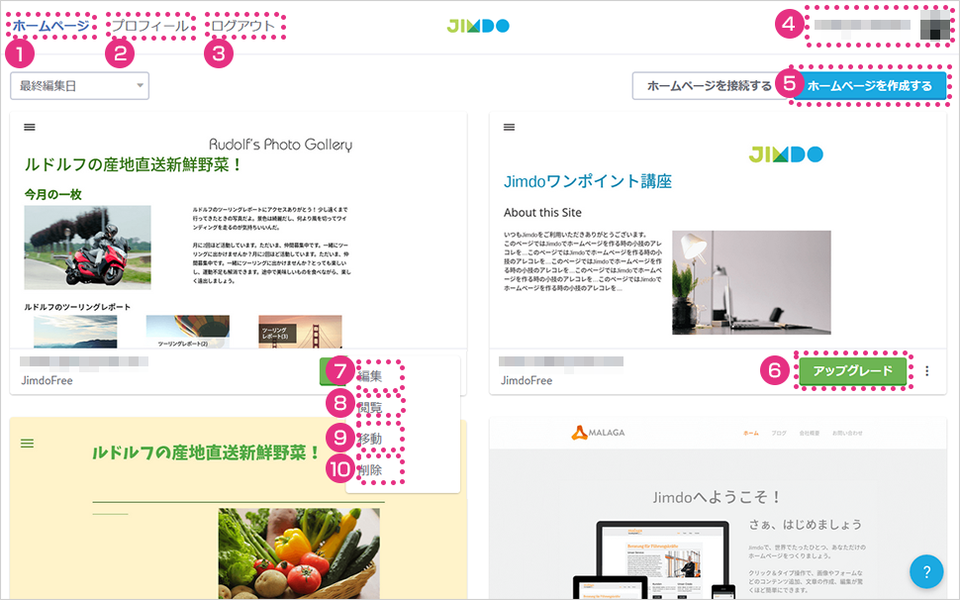This screenshot has height=600, width=960.
Task: Click the さぁ、はじめましょう text
Action: click(x=805, y=525)
